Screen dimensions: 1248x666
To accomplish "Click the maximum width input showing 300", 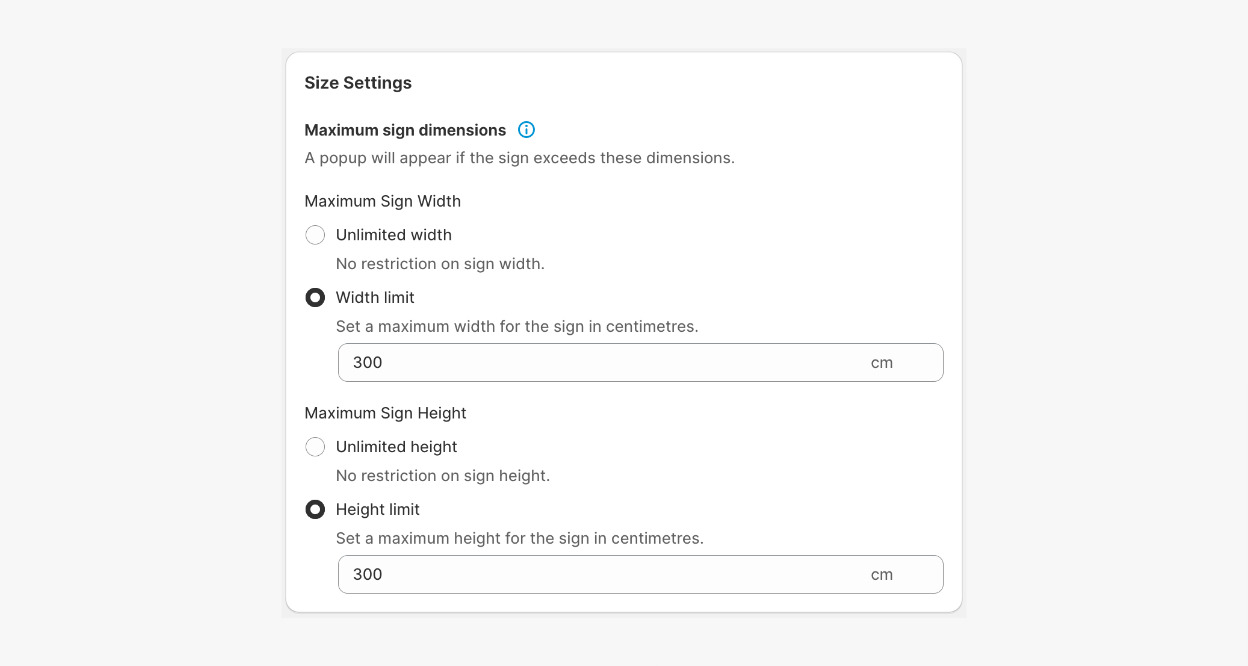I will point(600,362).
